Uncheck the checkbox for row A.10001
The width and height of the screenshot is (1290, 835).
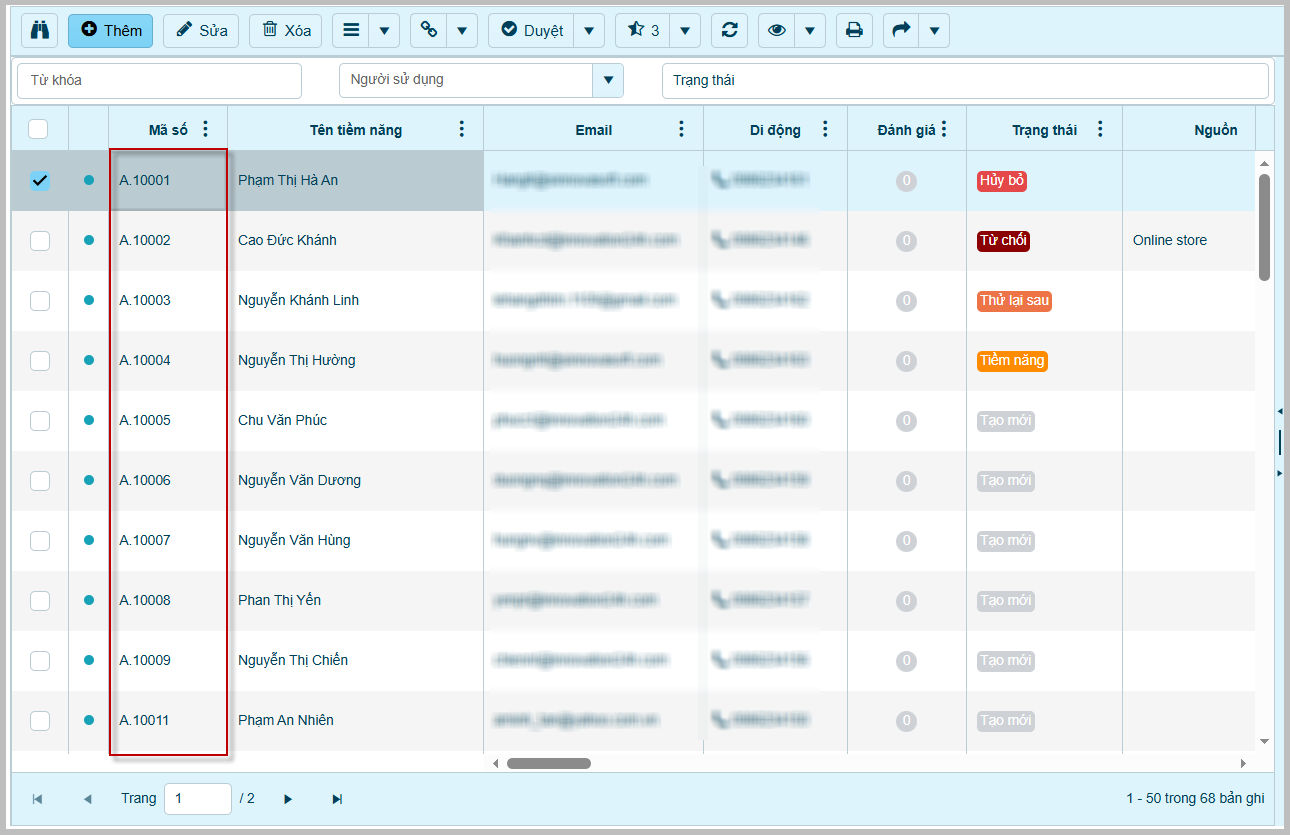(40, 180)
